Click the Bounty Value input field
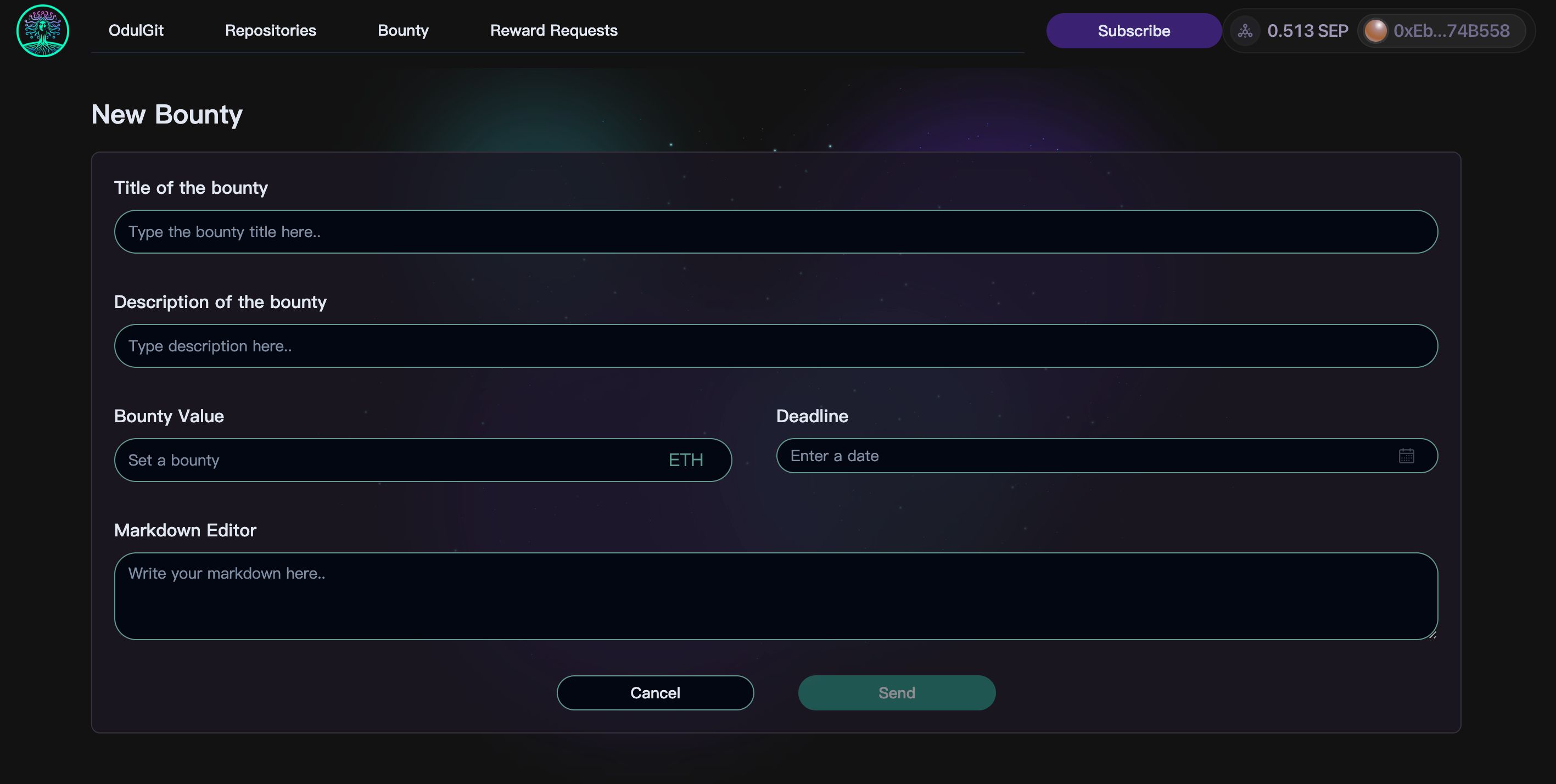 click(x=423, y=459)
